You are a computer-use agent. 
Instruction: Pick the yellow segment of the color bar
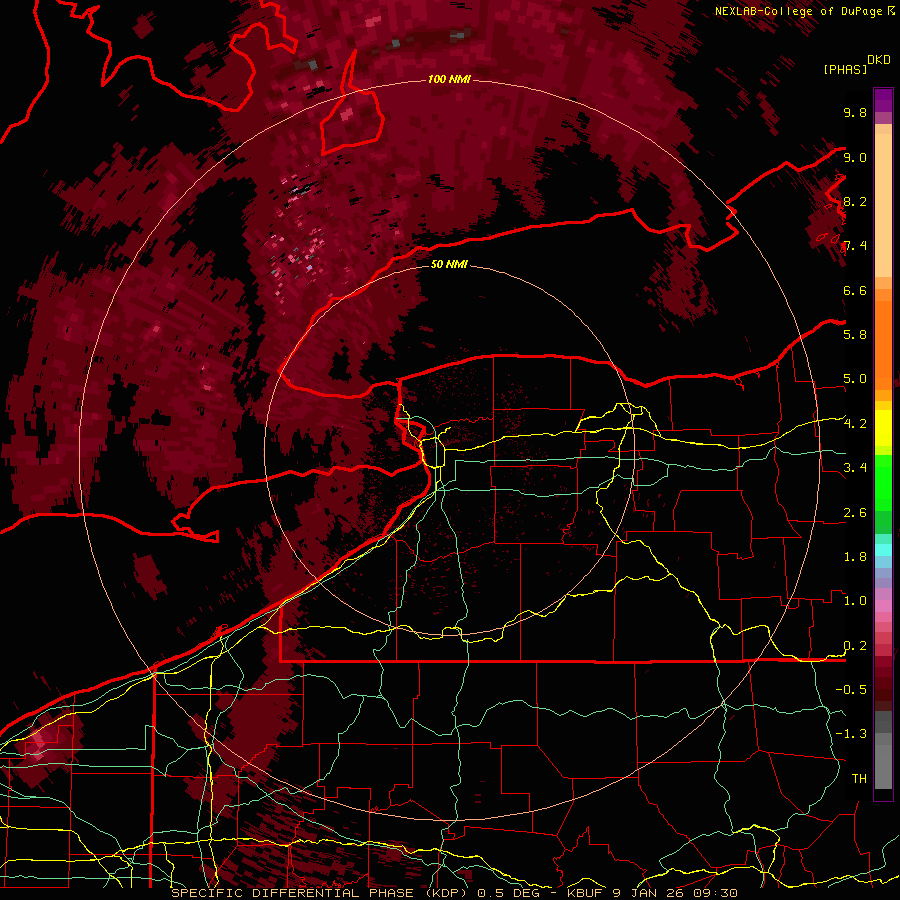[x=883, y=429]
